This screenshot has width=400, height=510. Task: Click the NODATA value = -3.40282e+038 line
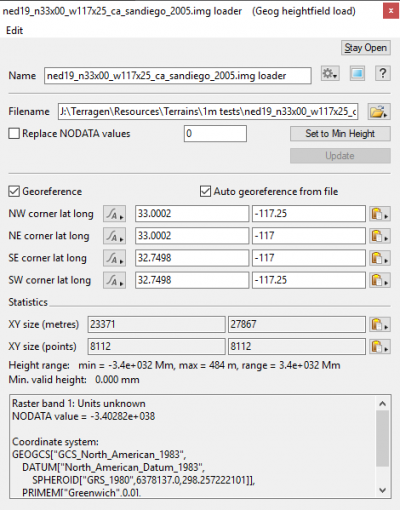[83, 416]
